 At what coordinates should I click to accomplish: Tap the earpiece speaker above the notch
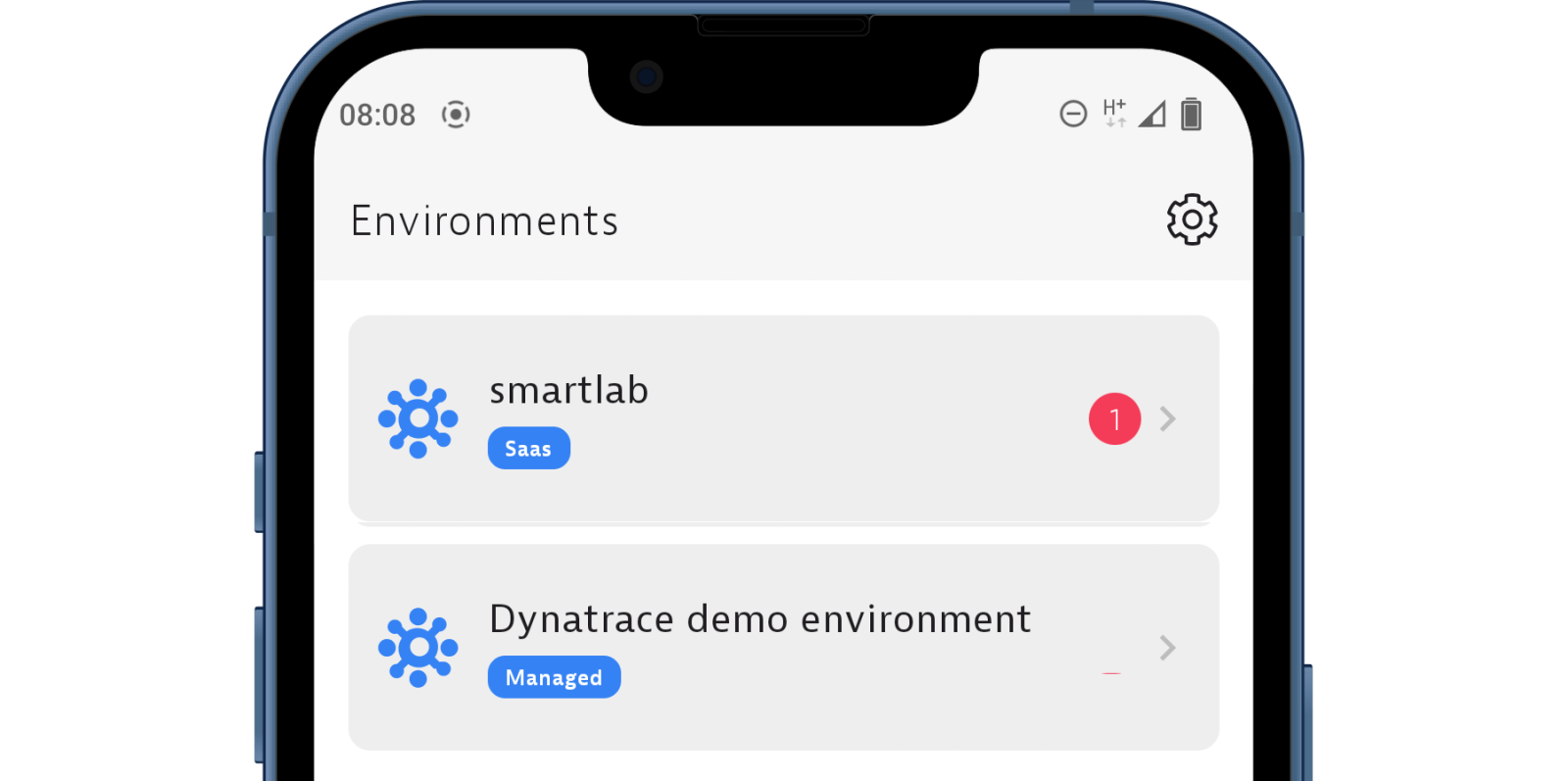pyautogui.click(x=783, y=24)
